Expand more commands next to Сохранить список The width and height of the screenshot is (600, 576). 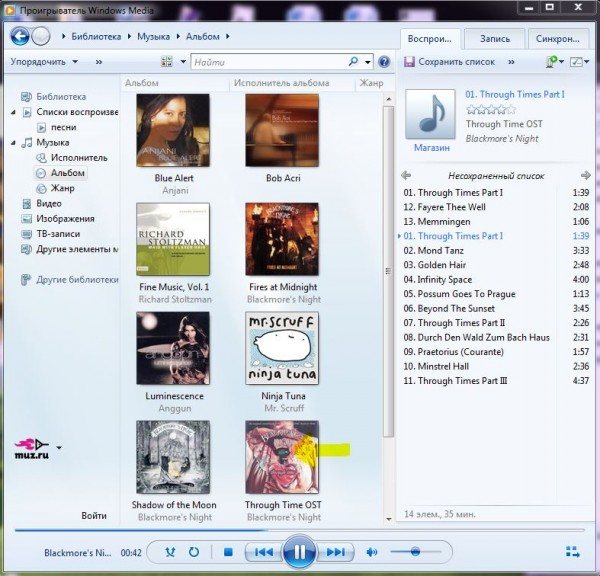coord(511,62)
